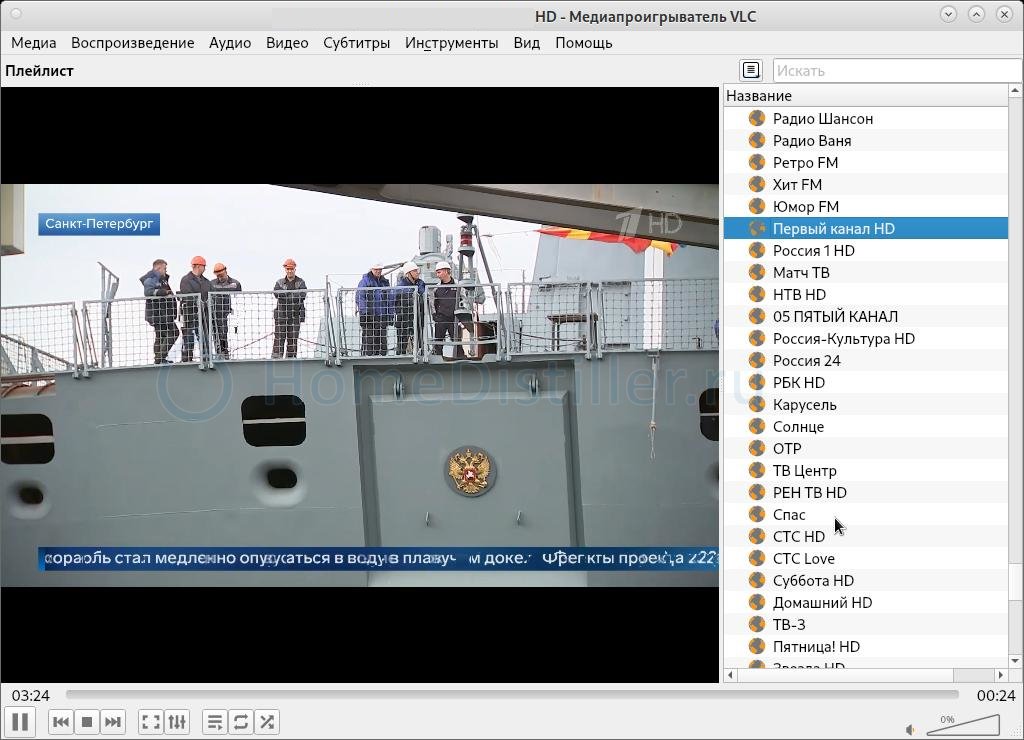
Task: Open the Субтитры menu
Action: tap(357, 43)
